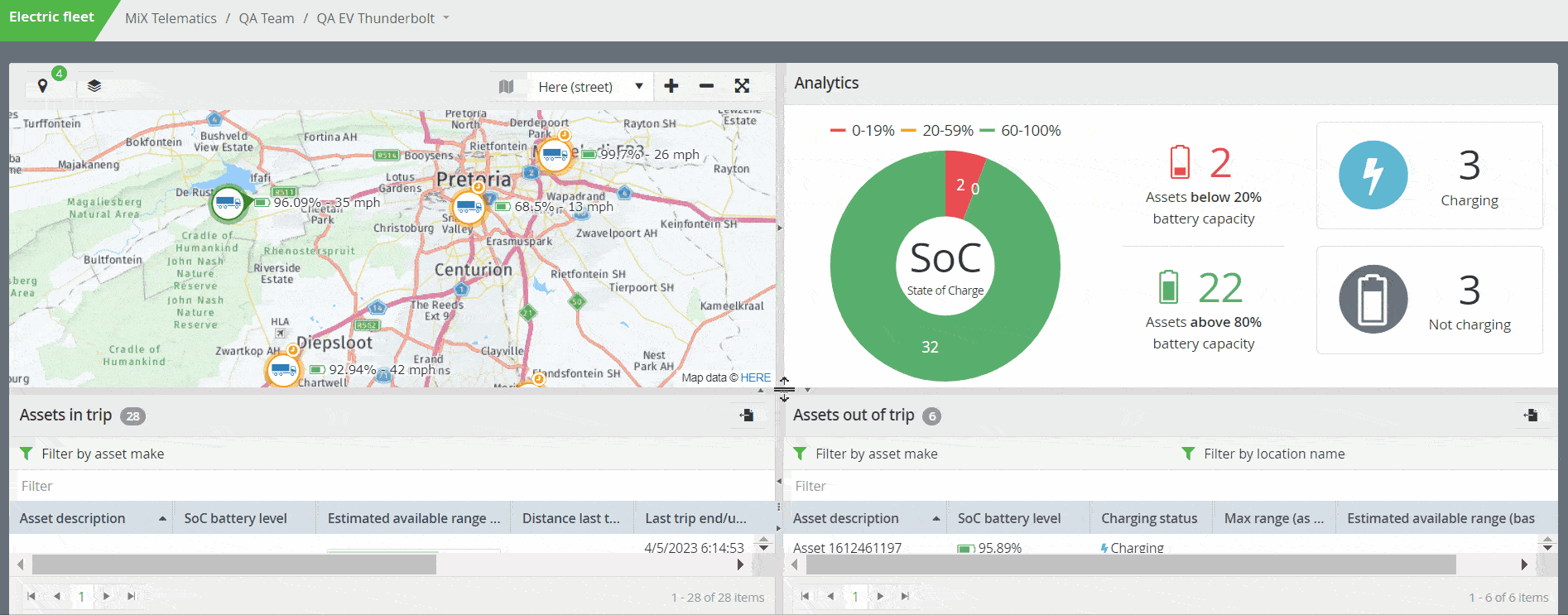Export the Assets in trip list
Viewport: 1568px width, 615px height.
pyautogui.click(x=747, y=416)
